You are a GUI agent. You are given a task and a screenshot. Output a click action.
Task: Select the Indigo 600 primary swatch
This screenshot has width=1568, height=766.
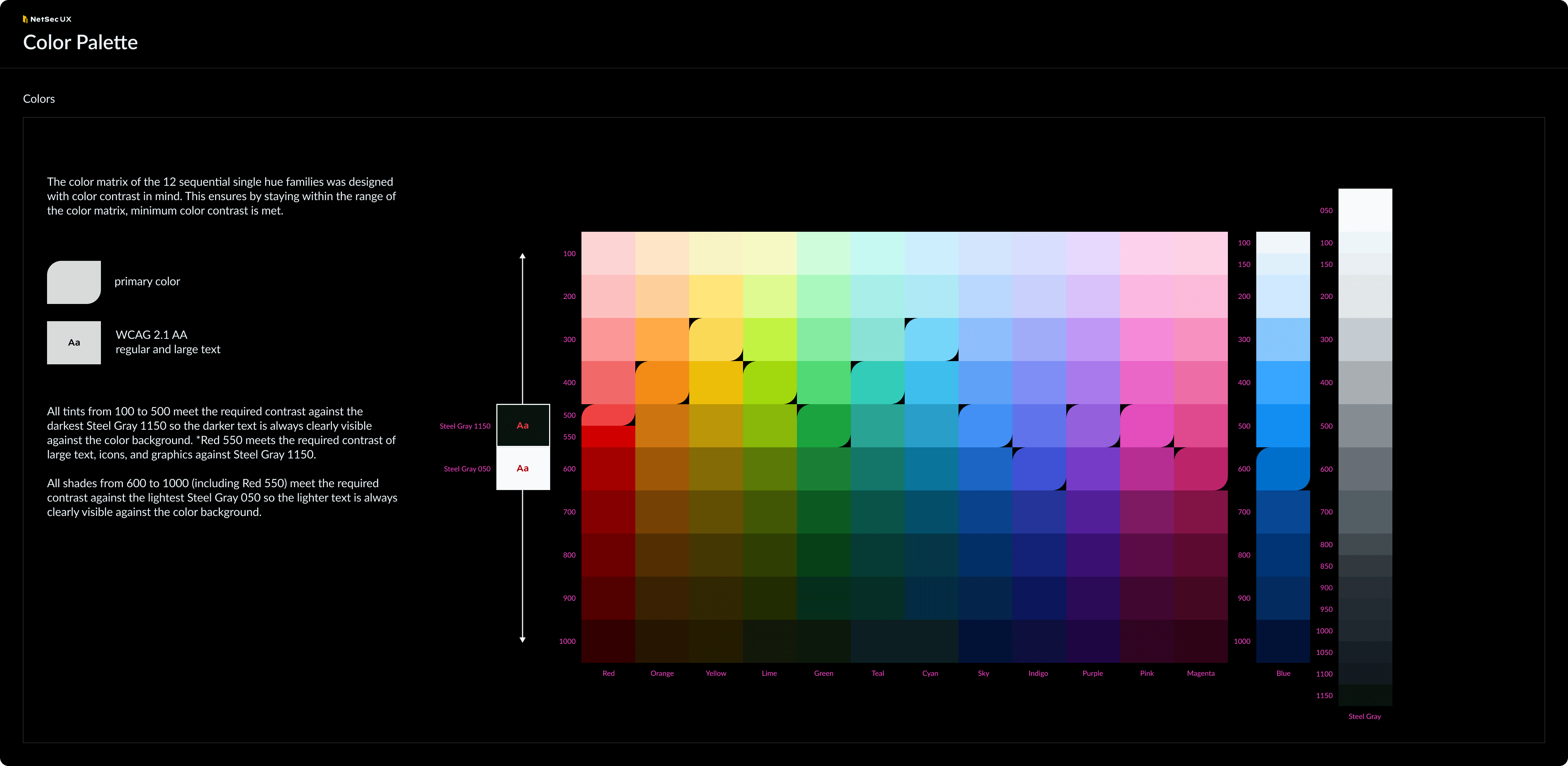click(1039, 469)
